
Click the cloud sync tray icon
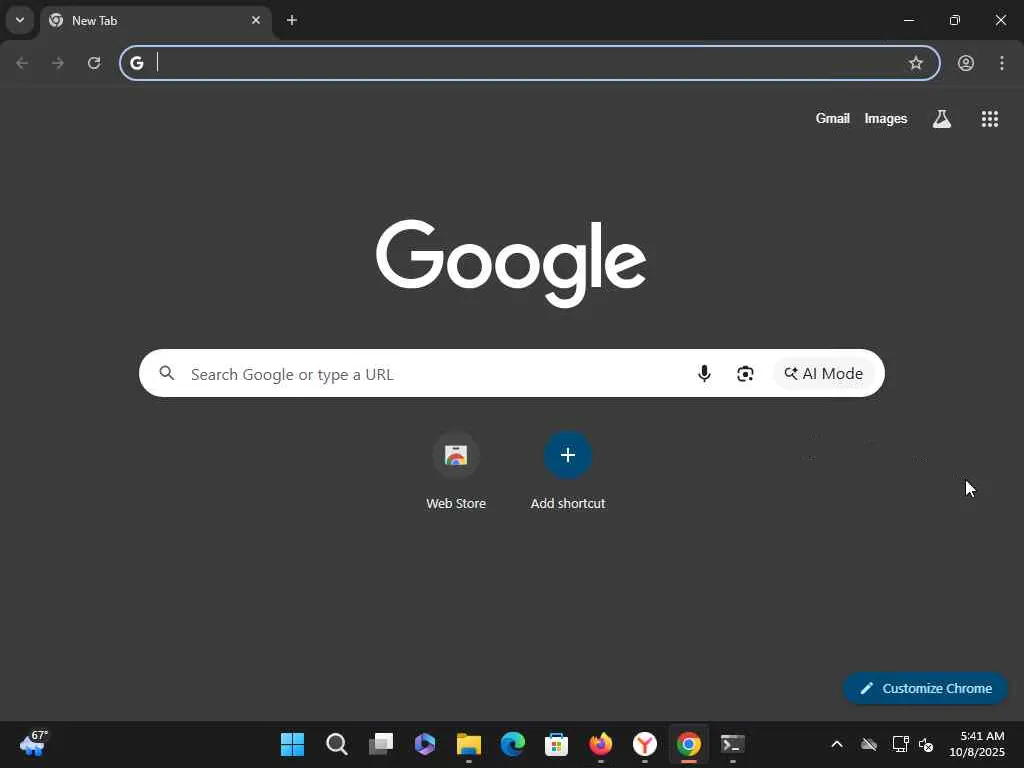(869, 744)
